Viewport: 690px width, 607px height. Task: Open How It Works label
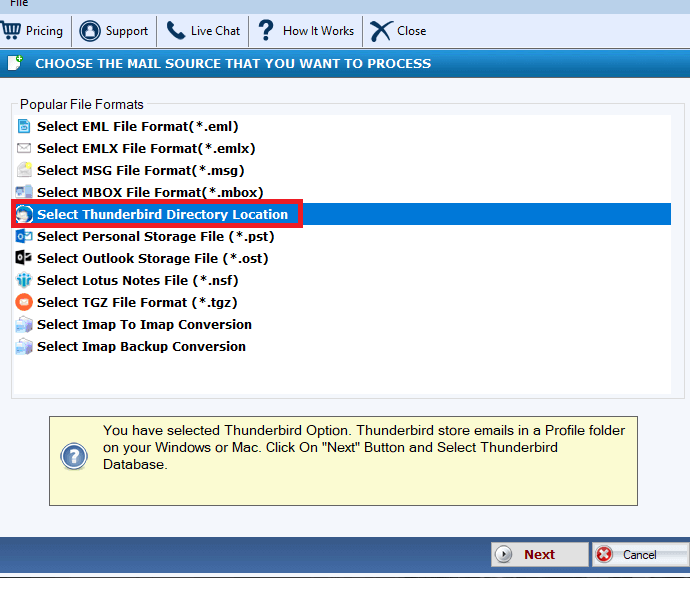point(319,31)
